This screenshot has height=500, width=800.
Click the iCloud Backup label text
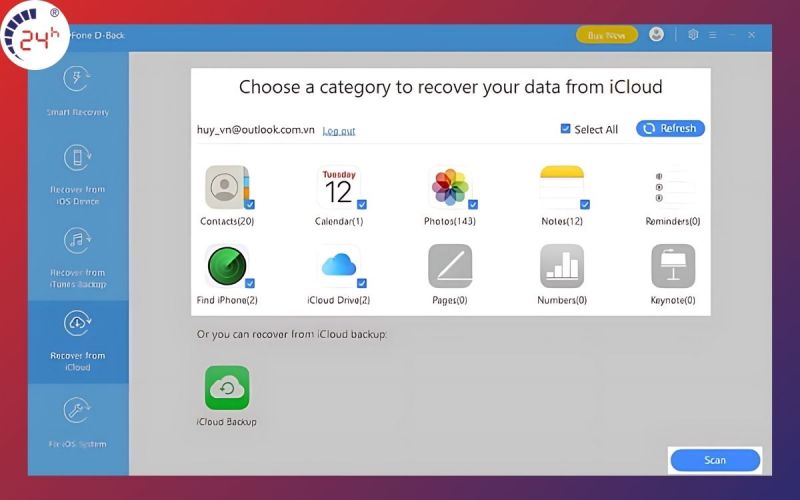(227, 422)
